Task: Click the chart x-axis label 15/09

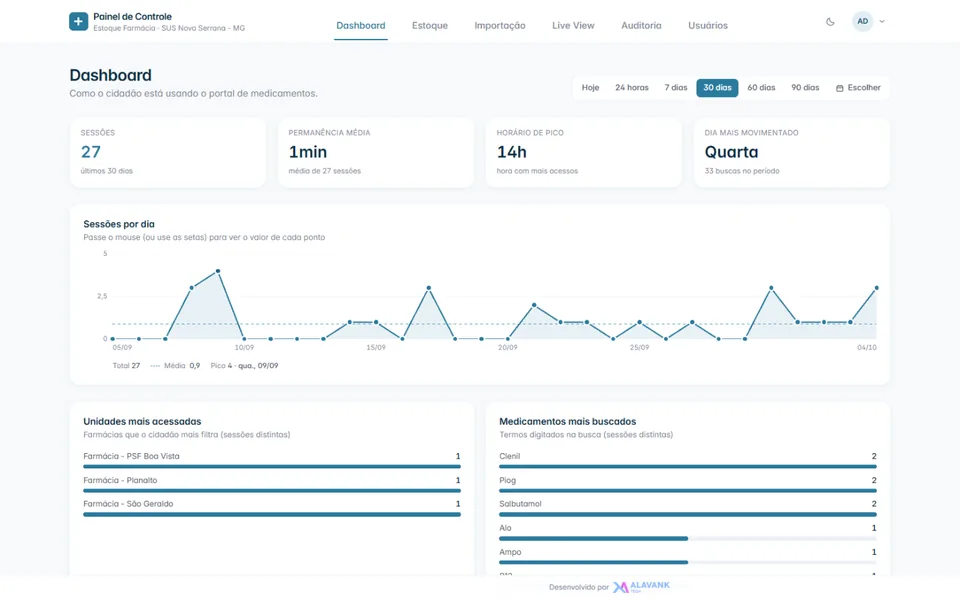Action: tap(376, 347)
